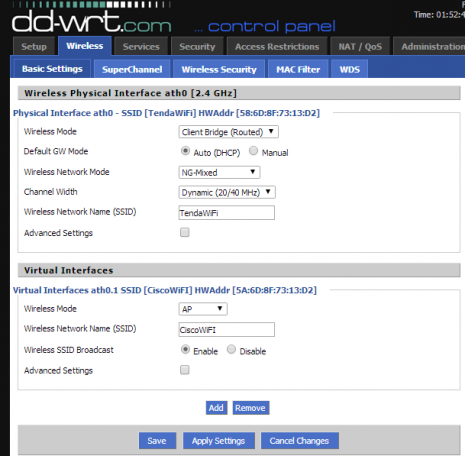Viewport: 465px width, 456px height.
Task: Tick ath0.1 Advanced Settings checkbox
Action: tap(185, 370)
